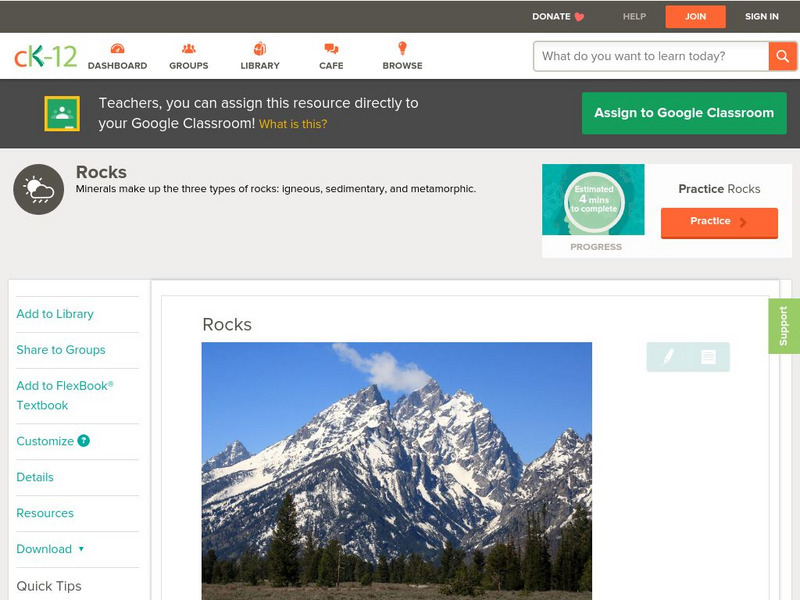
Task: Click the 'Practice Rocks' heading text
Action: pyautogui.click(x=719, y=189)
